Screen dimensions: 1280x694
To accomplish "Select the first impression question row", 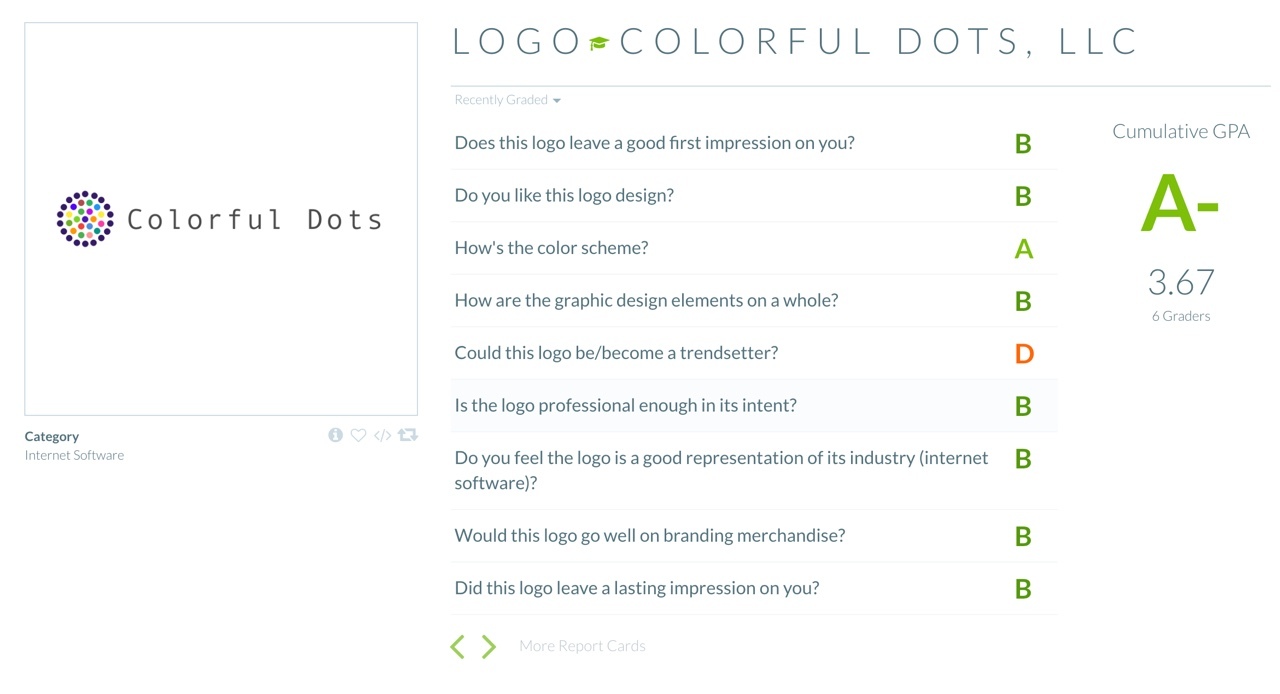I will pyautogui.click(x=754, y=143).
